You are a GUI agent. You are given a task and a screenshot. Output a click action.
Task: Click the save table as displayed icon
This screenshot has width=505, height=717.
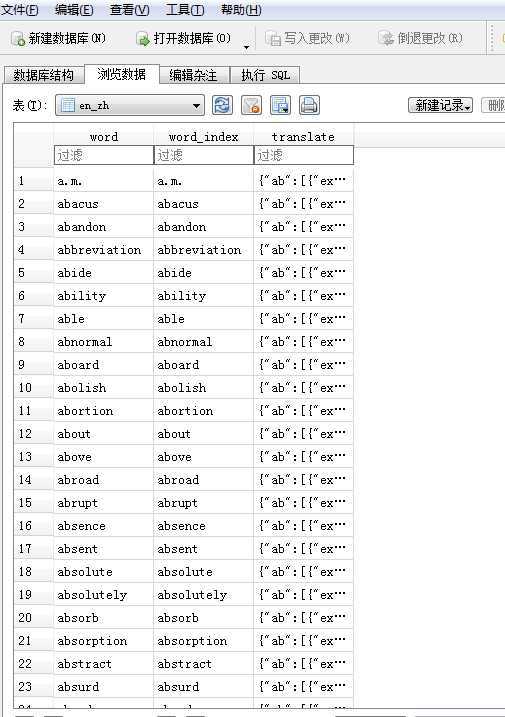point(280,105)
